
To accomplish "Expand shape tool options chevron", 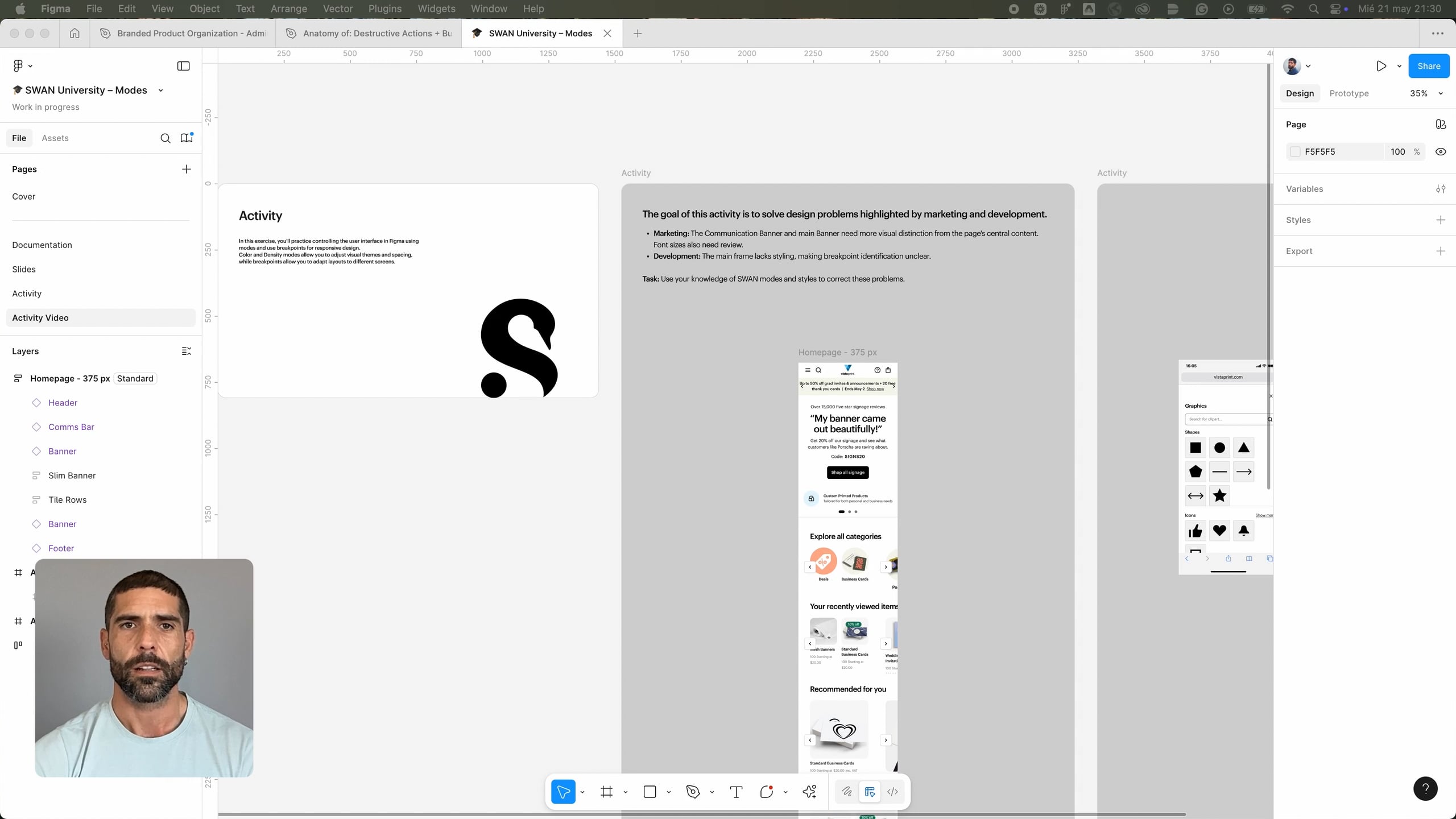I will (668, 792).
